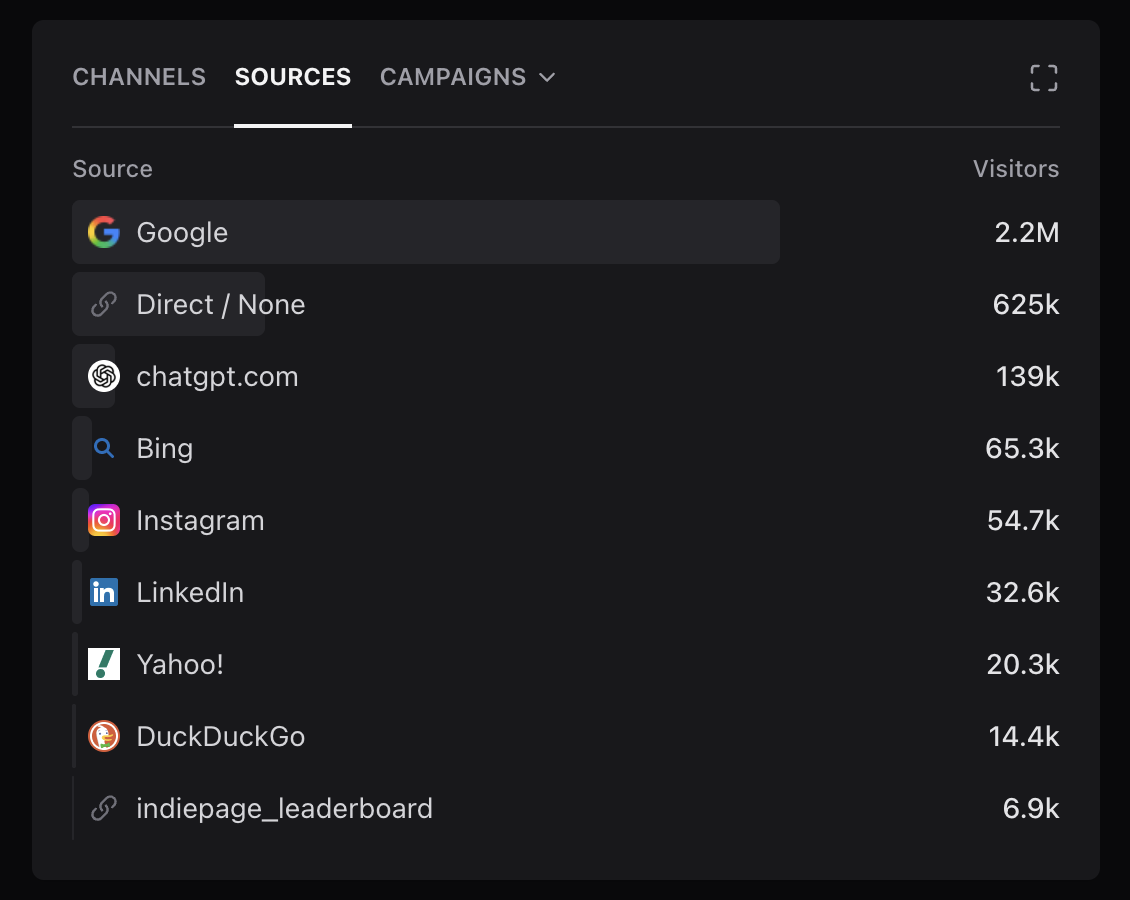The height and width of the screenshot is (900, 1130).
Task: Click the LinkedIn logo icon
Action: [104, 593]
